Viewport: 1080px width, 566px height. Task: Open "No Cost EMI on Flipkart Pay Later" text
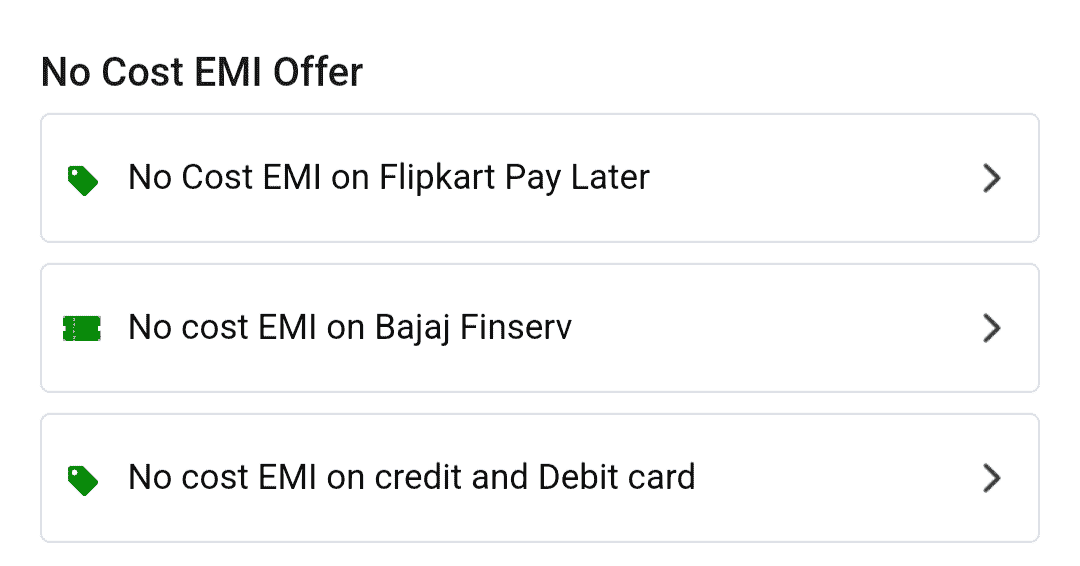click(x=389, y=178)
